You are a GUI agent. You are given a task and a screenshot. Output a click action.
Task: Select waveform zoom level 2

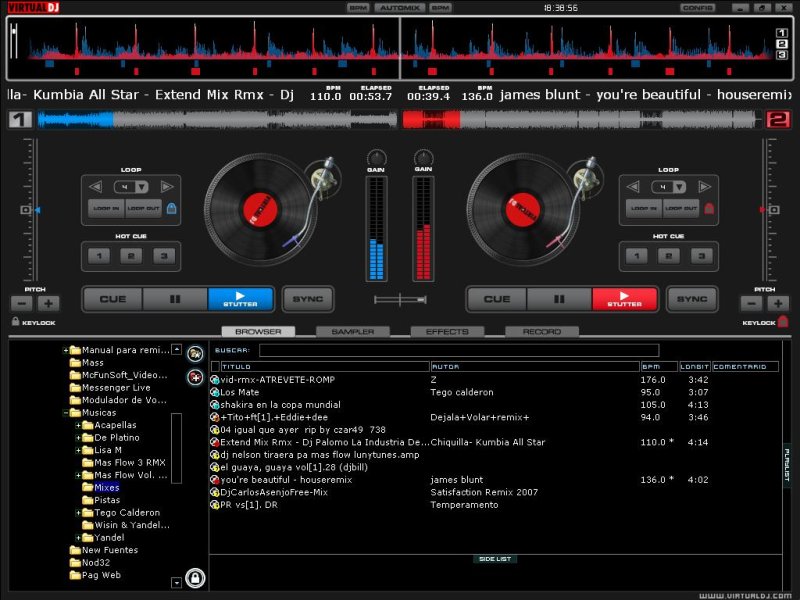[781, 44]
